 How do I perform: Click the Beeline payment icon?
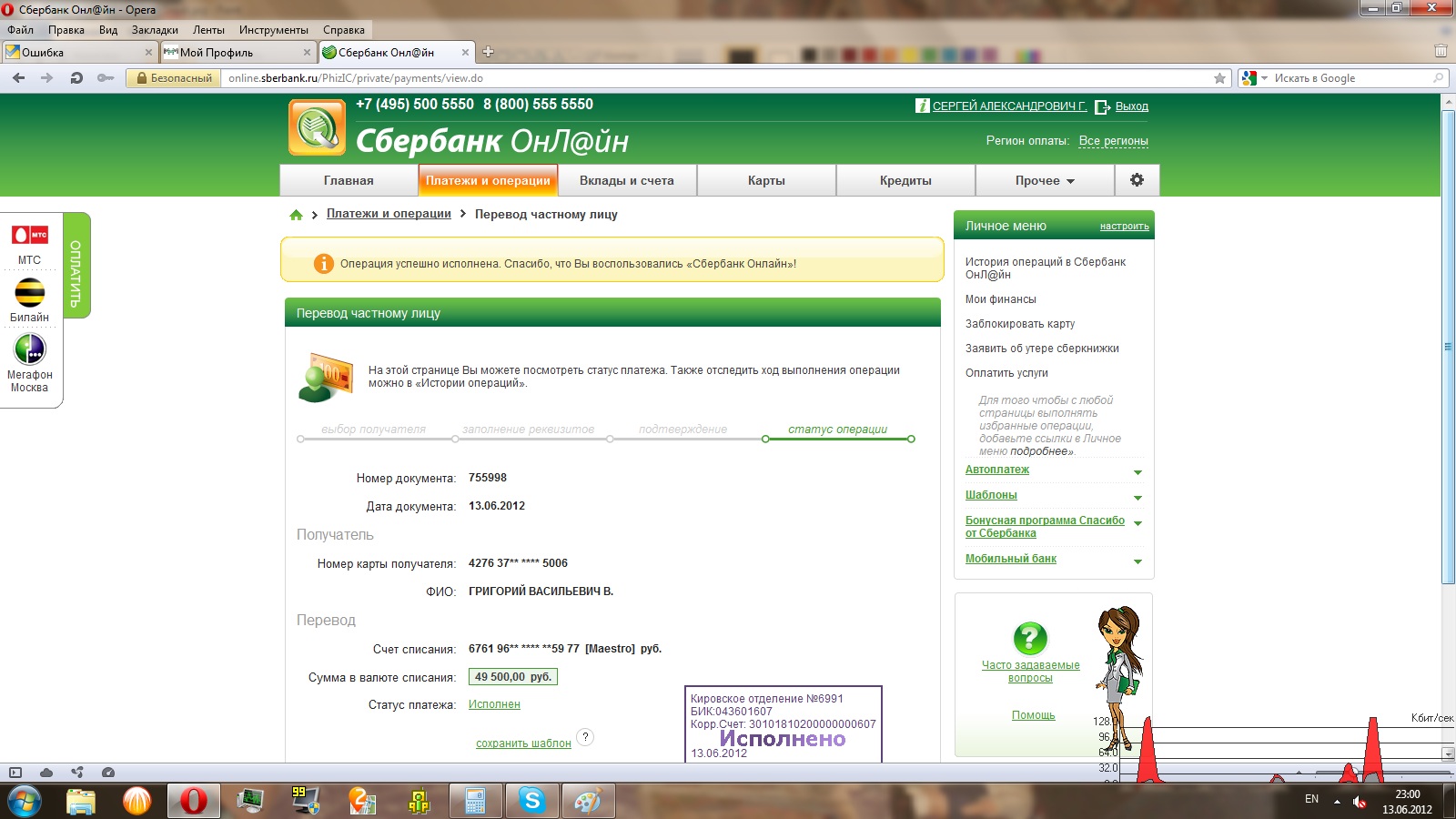(29, 292)
